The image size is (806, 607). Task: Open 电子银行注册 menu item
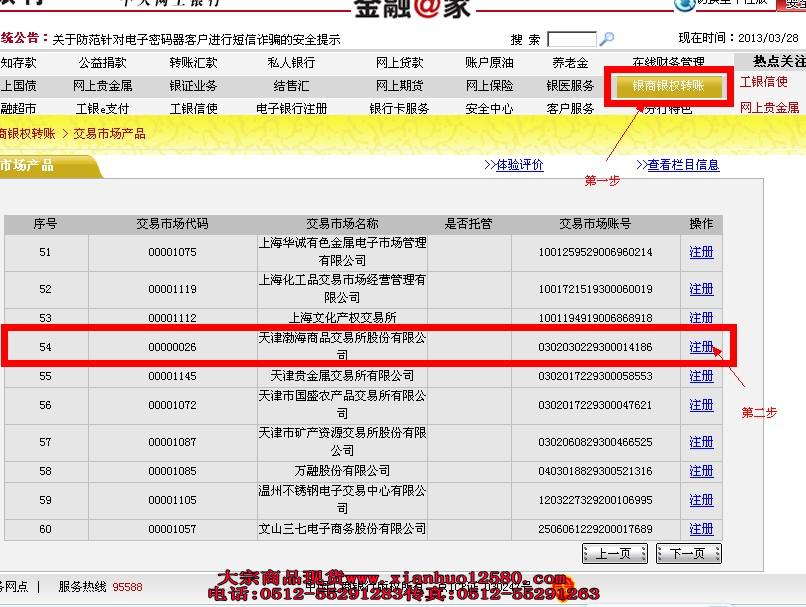291,109
